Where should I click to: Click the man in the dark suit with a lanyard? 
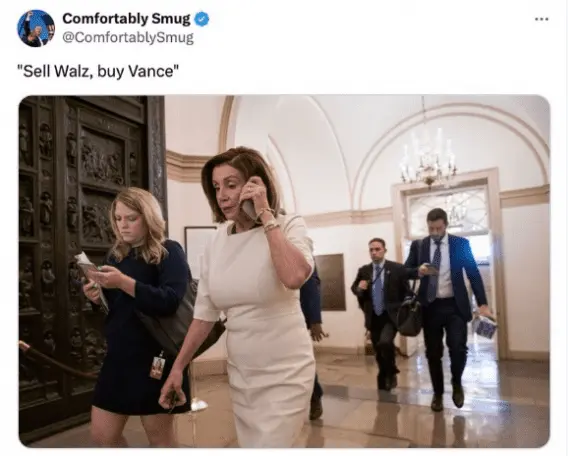[x=379, y=311]
